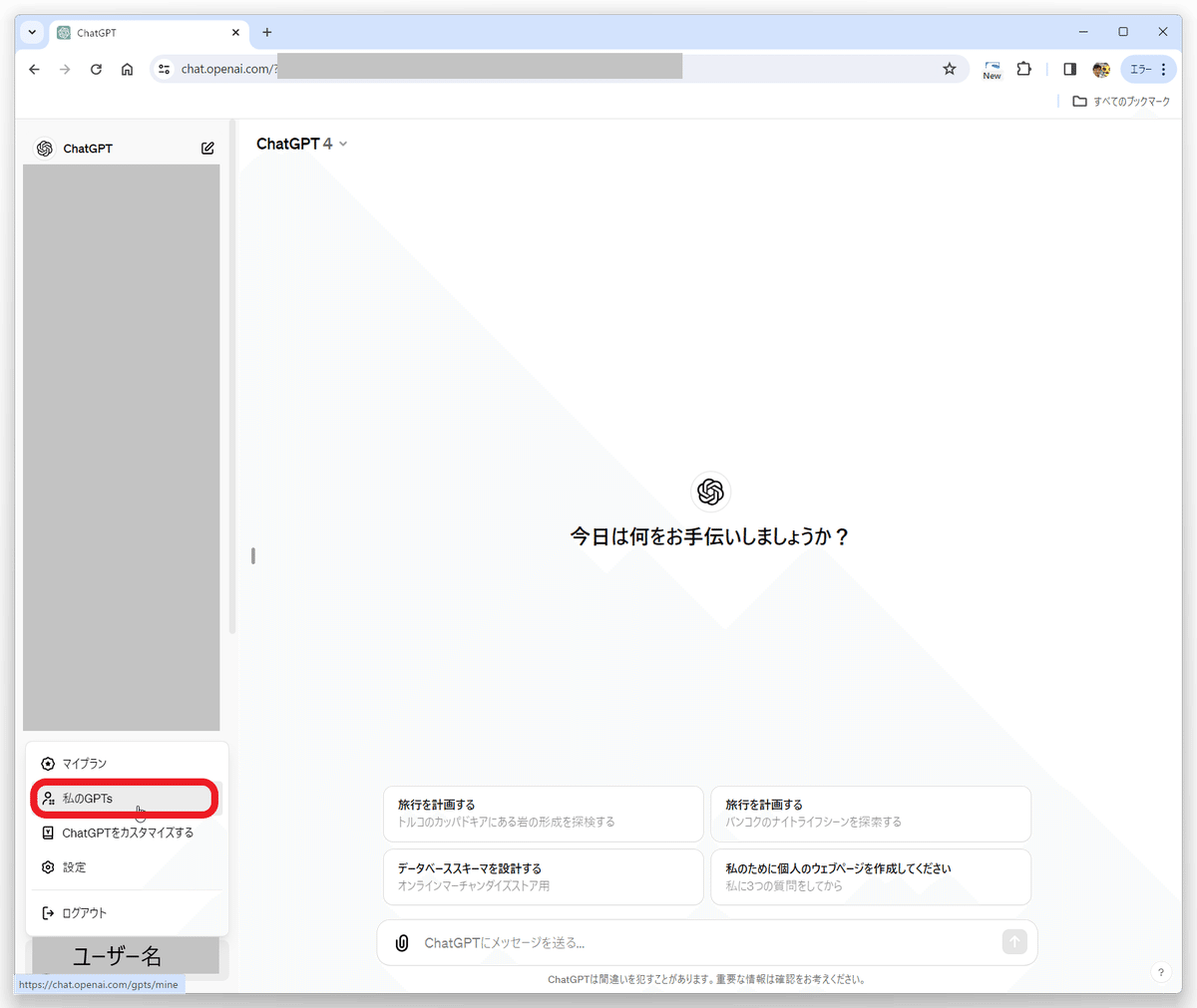Click the new chat compose icon
Screen dimensions: 1197x1008
point(207,148)
